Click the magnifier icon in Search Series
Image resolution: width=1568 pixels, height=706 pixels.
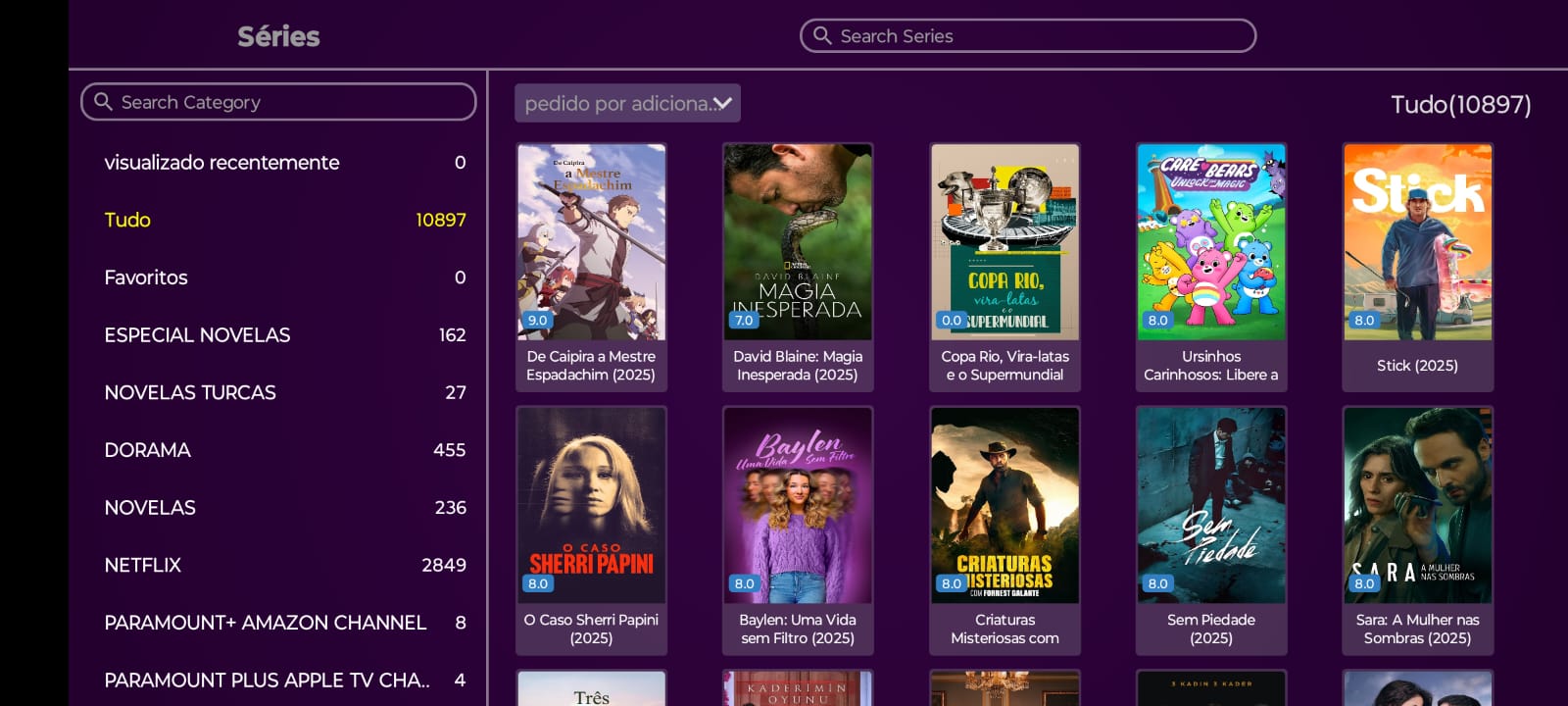pyautogui.click(x=822, y=35)
